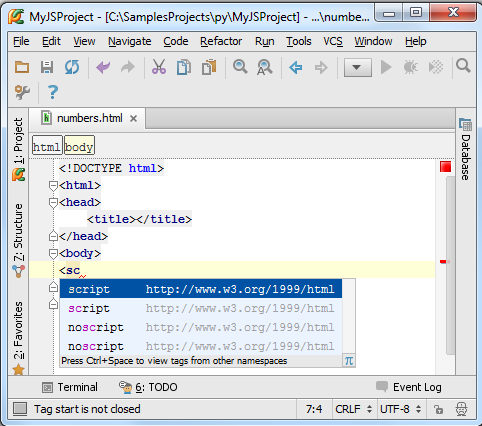Click the blue Help question mark icon
Image resolution: width=482 pixels, height=426 pixels.
coord(53,92)
